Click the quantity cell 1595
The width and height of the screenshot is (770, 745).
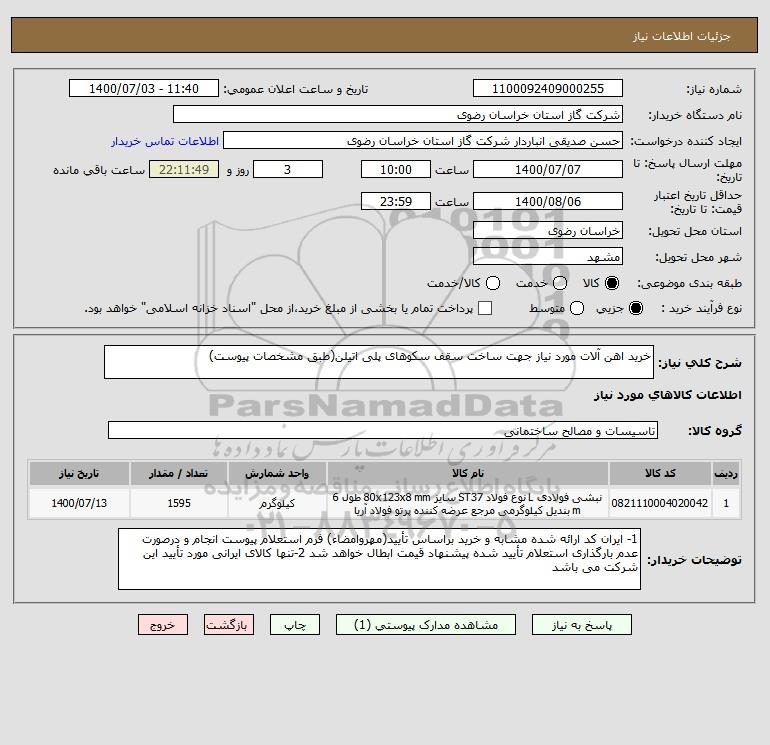[179, 503]
